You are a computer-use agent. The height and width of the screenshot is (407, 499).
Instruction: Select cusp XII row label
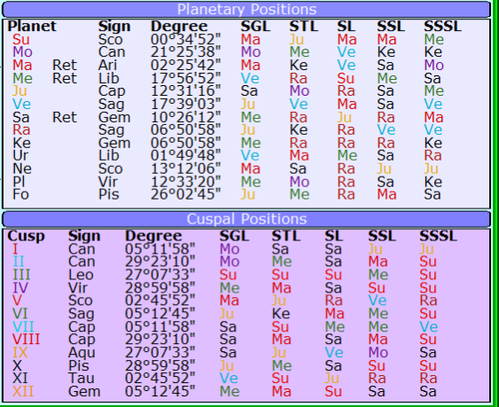[x=23, y=391]
